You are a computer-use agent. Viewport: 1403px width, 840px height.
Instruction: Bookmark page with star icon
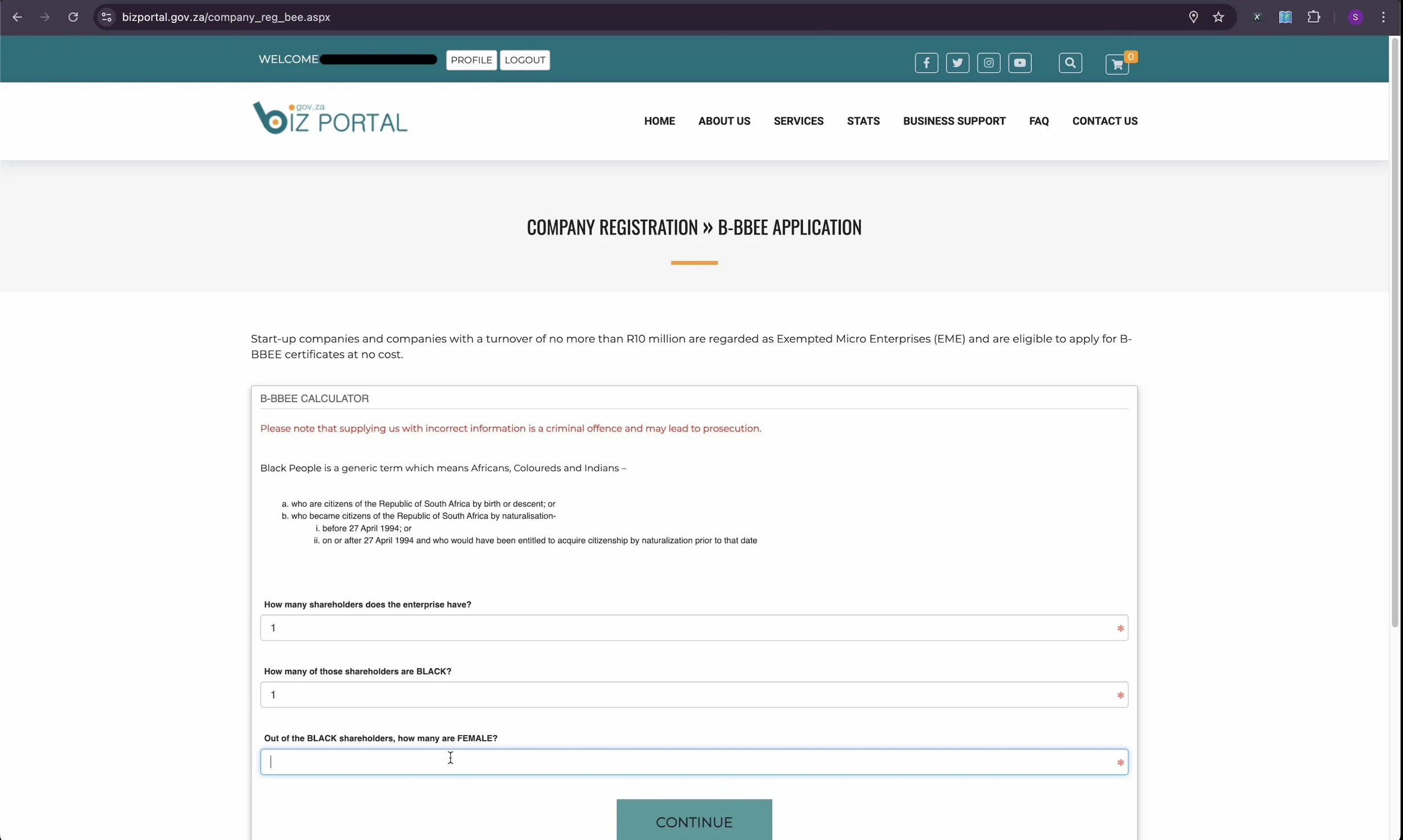click(x=1218, y=17)
